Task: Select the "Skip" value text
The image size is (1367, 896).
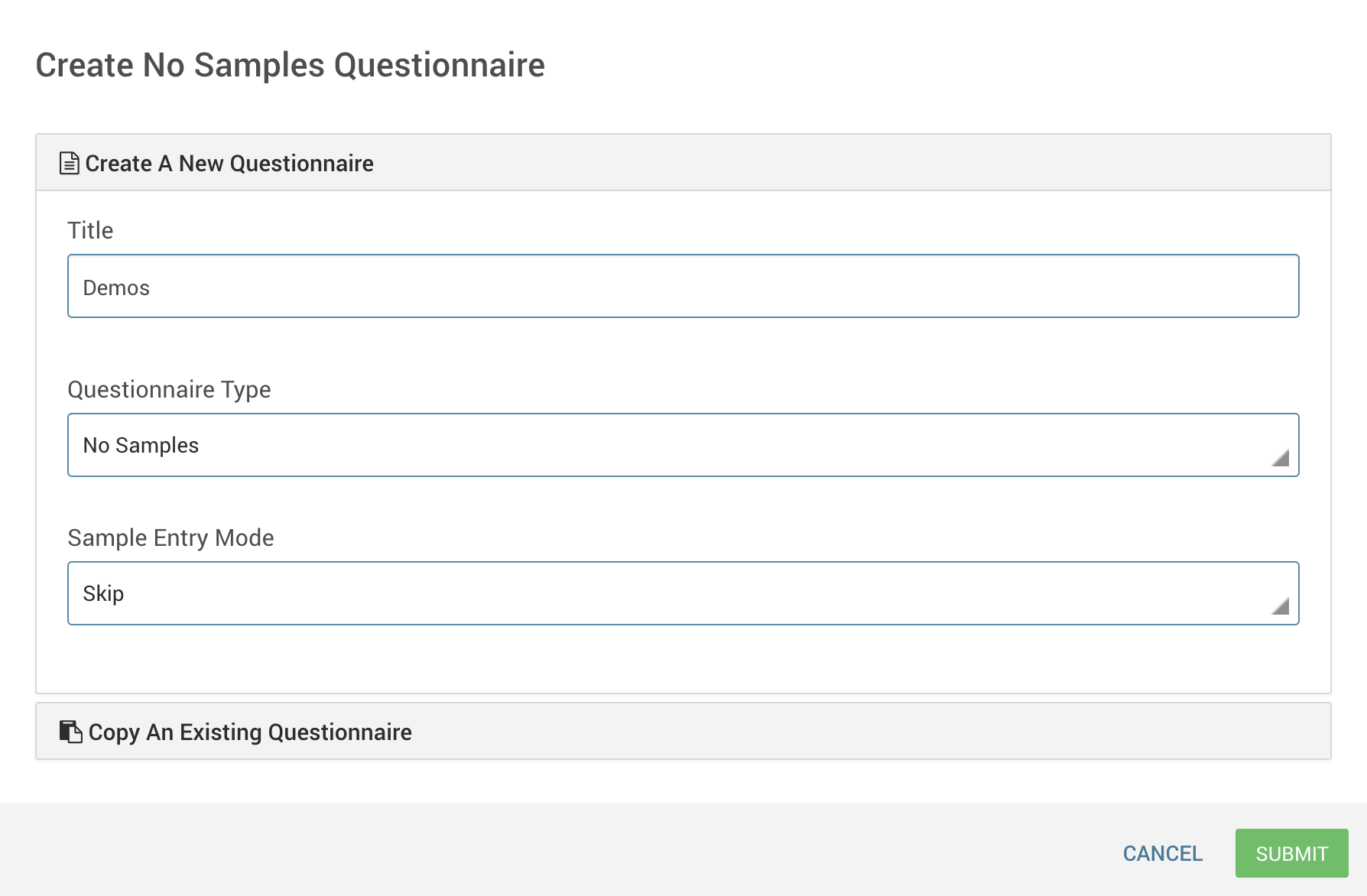Action: point(103,594)
